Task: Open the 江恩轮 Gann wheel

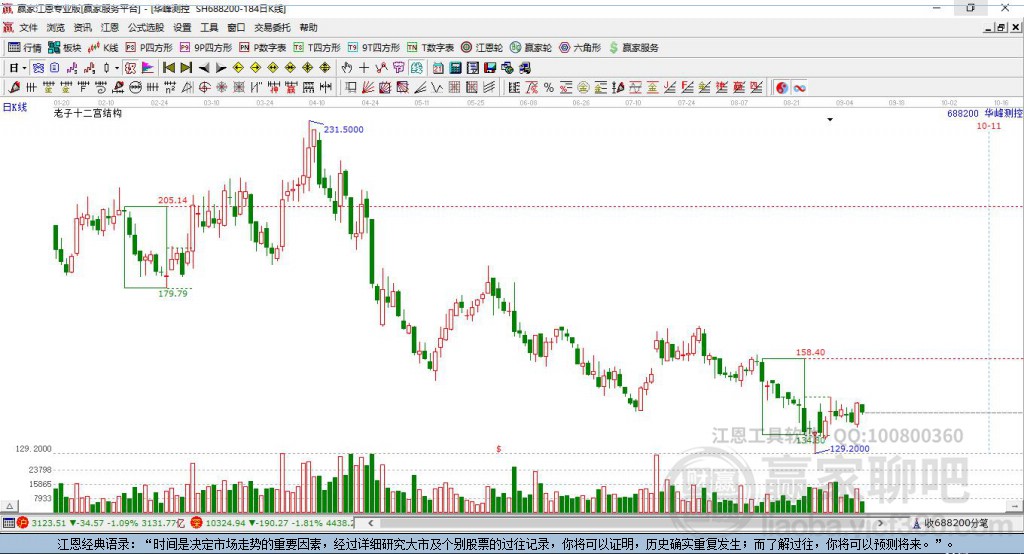Action: point(482,48)
